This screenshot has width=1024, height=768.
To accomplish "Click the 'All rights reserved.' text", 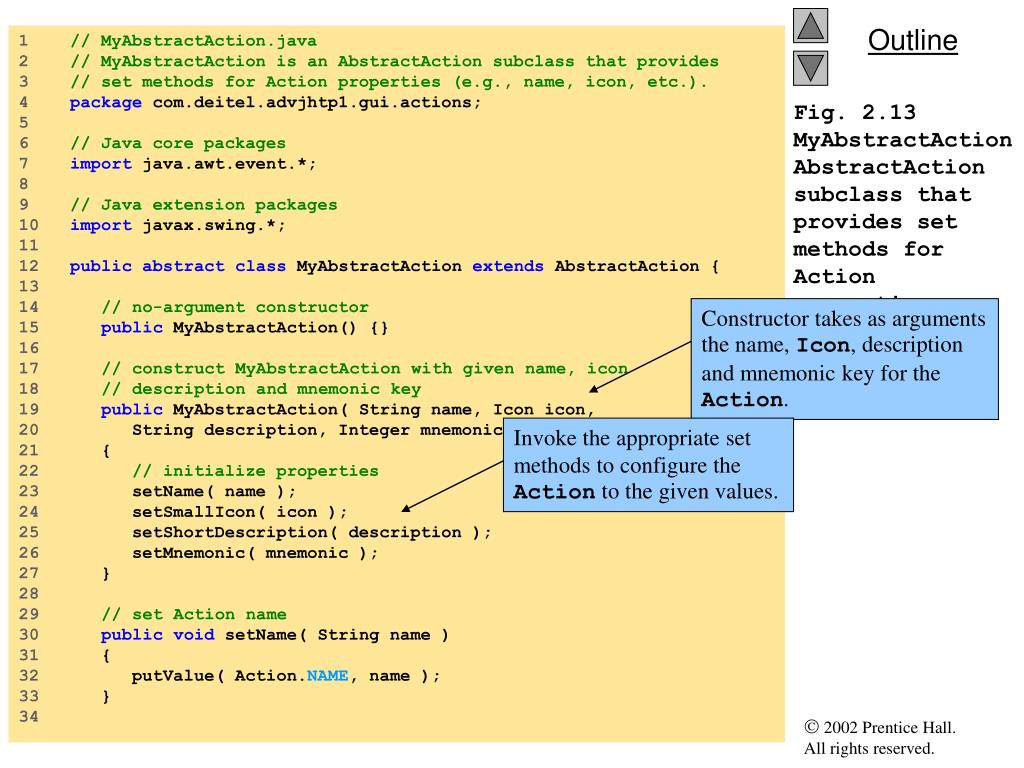I will tap(869, 748).
